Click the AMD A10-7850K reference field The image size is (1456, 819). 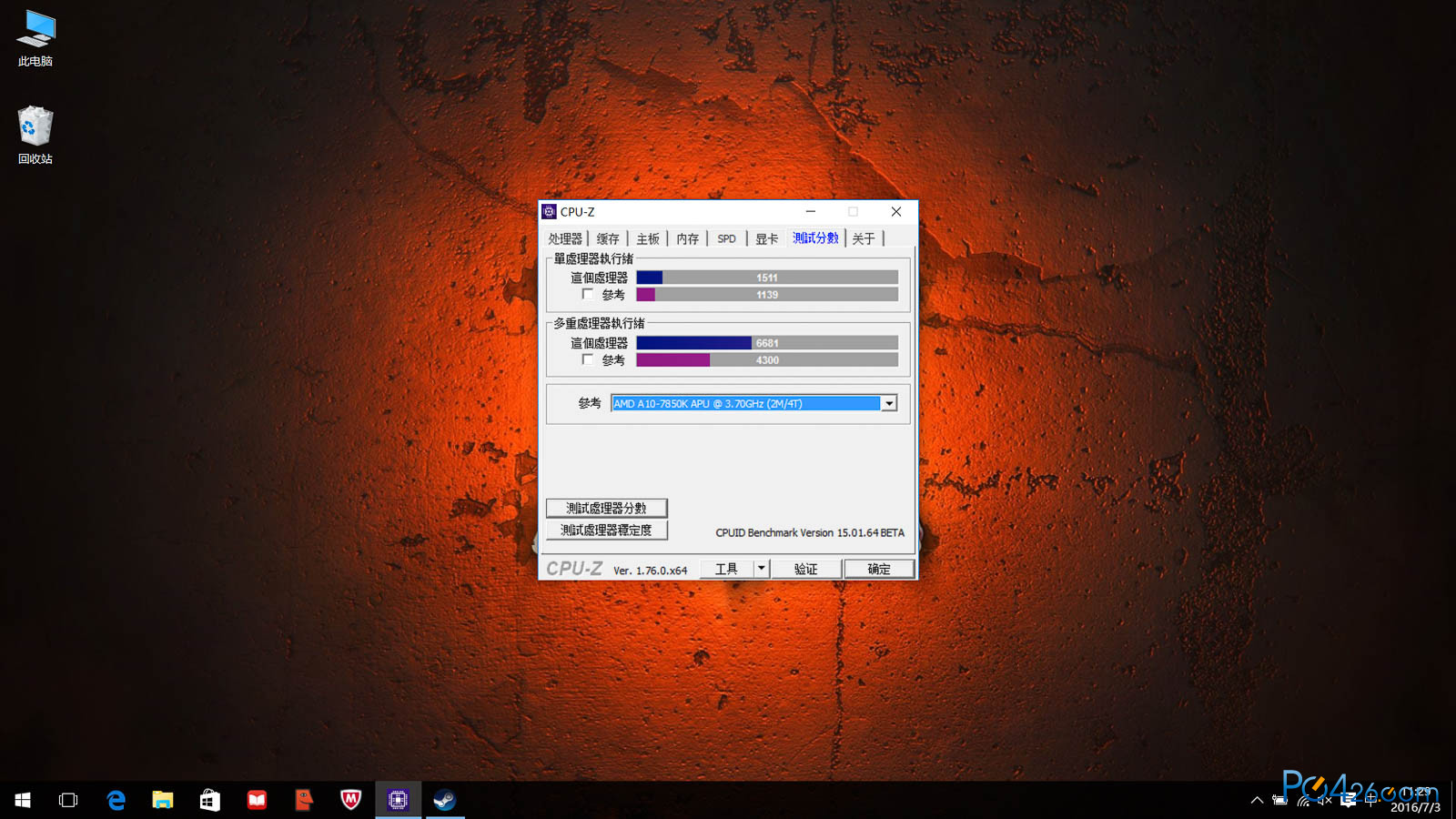tap(746, 403)
